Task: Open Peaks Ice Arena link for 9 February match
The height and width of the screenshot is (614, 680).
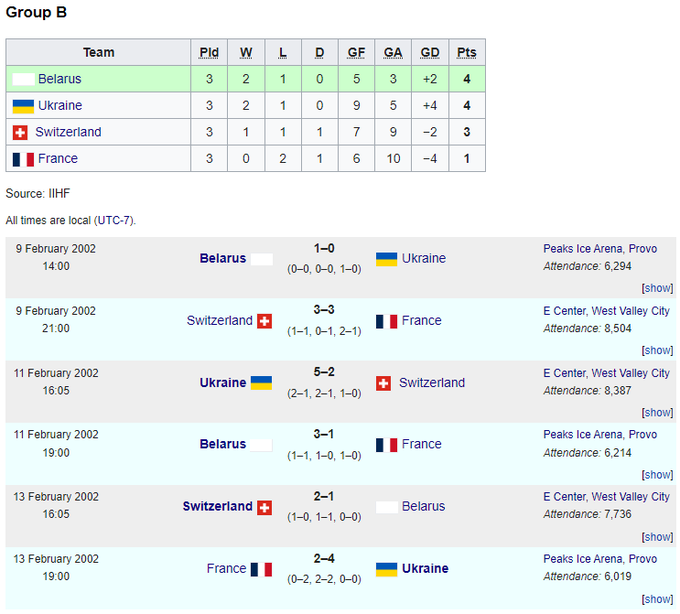Action: pyautogui.click(x=584, y=249)
